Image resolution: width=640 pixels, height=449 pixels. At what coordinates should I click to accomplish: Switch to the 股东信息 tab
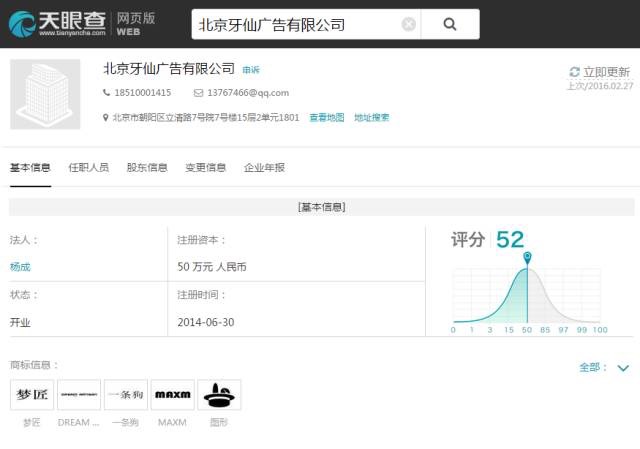(x=147, y=168)
